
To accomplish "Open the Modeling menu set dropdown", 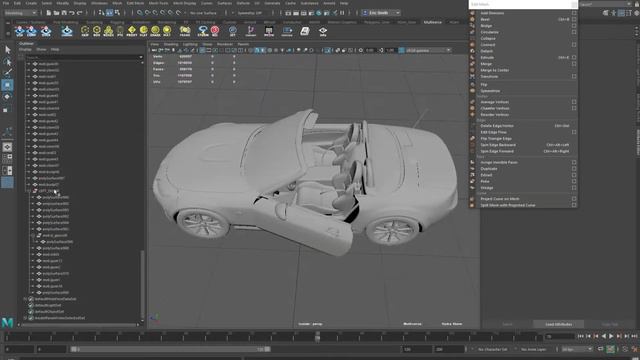I will pyautogui.click(x=20, y=13).
